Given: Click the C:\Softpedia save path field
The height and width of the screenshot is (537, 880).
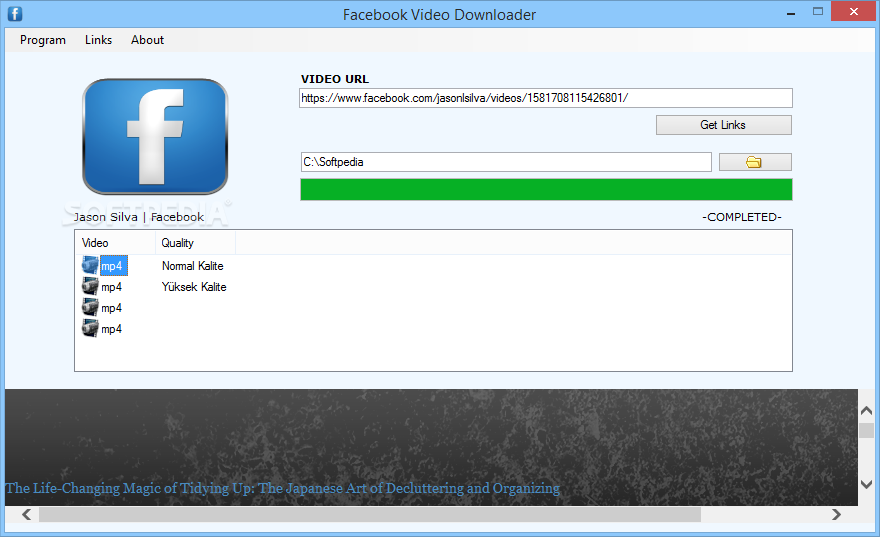Looking at the screenshot, I should 506,162.
